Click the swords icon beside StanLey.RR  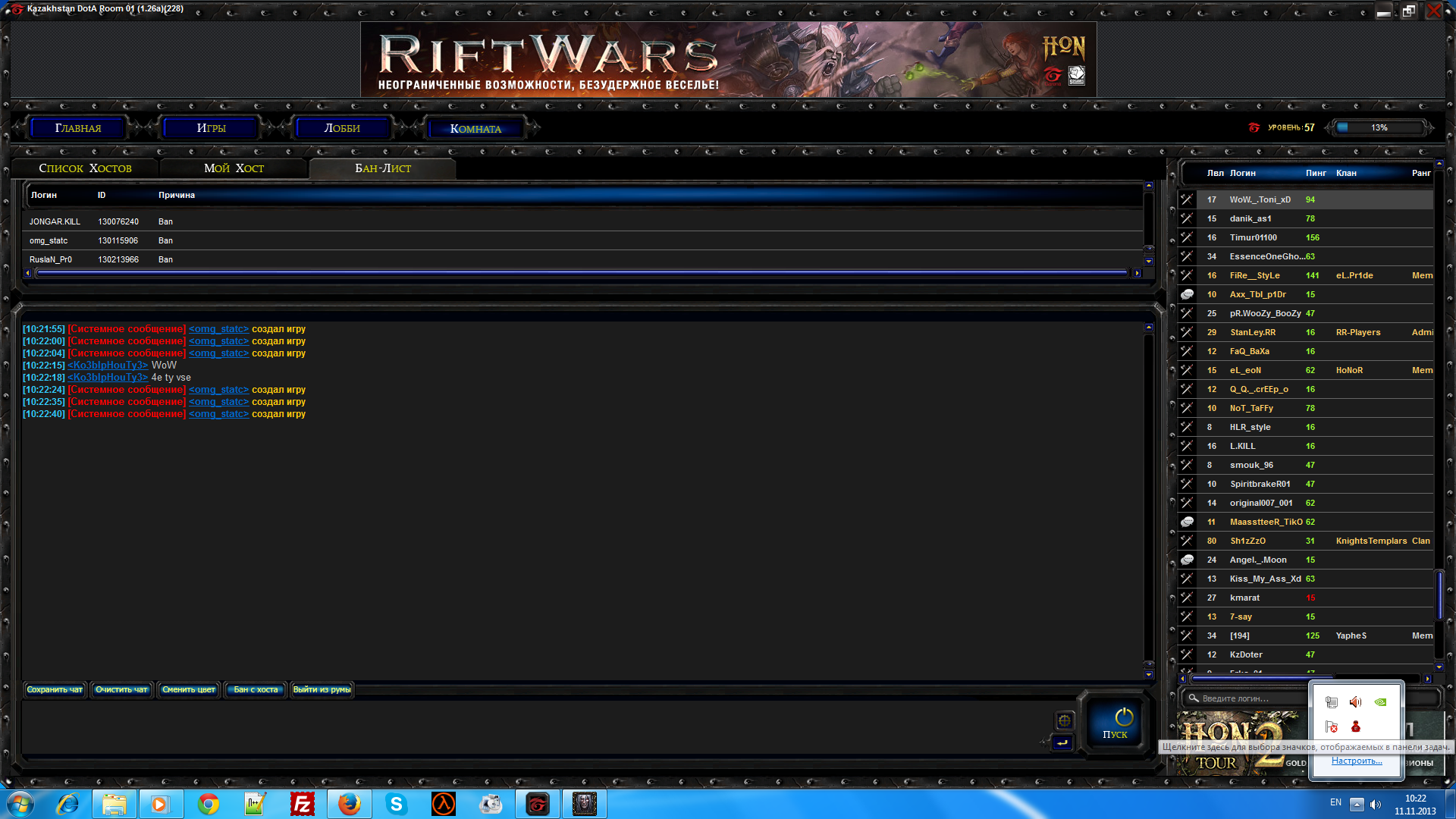click(x=1187, y=332)
